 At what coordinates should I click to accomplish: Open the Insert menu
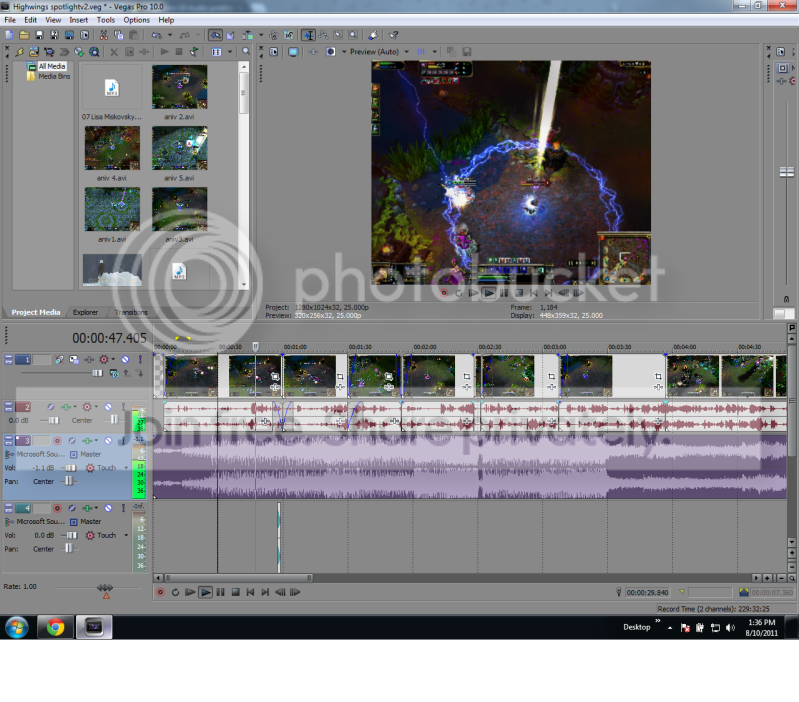[78, 20]
